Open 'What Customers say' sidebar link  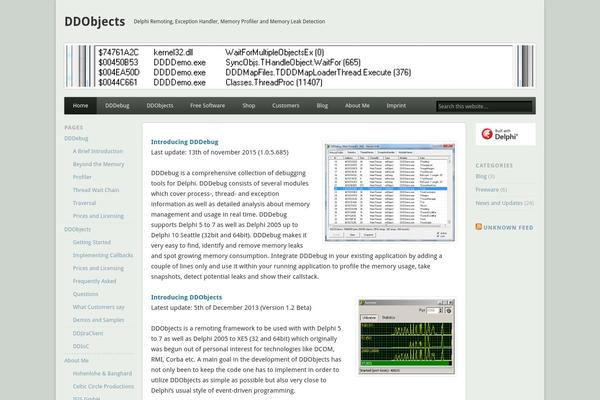[x=98, y=307]
